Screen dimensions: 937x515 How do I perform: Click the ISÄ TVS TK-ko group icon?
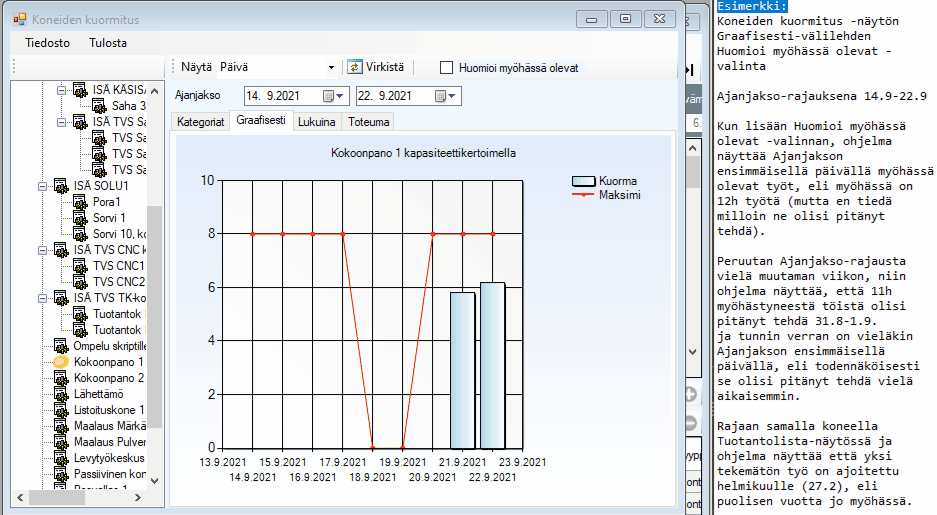point(62,298)
